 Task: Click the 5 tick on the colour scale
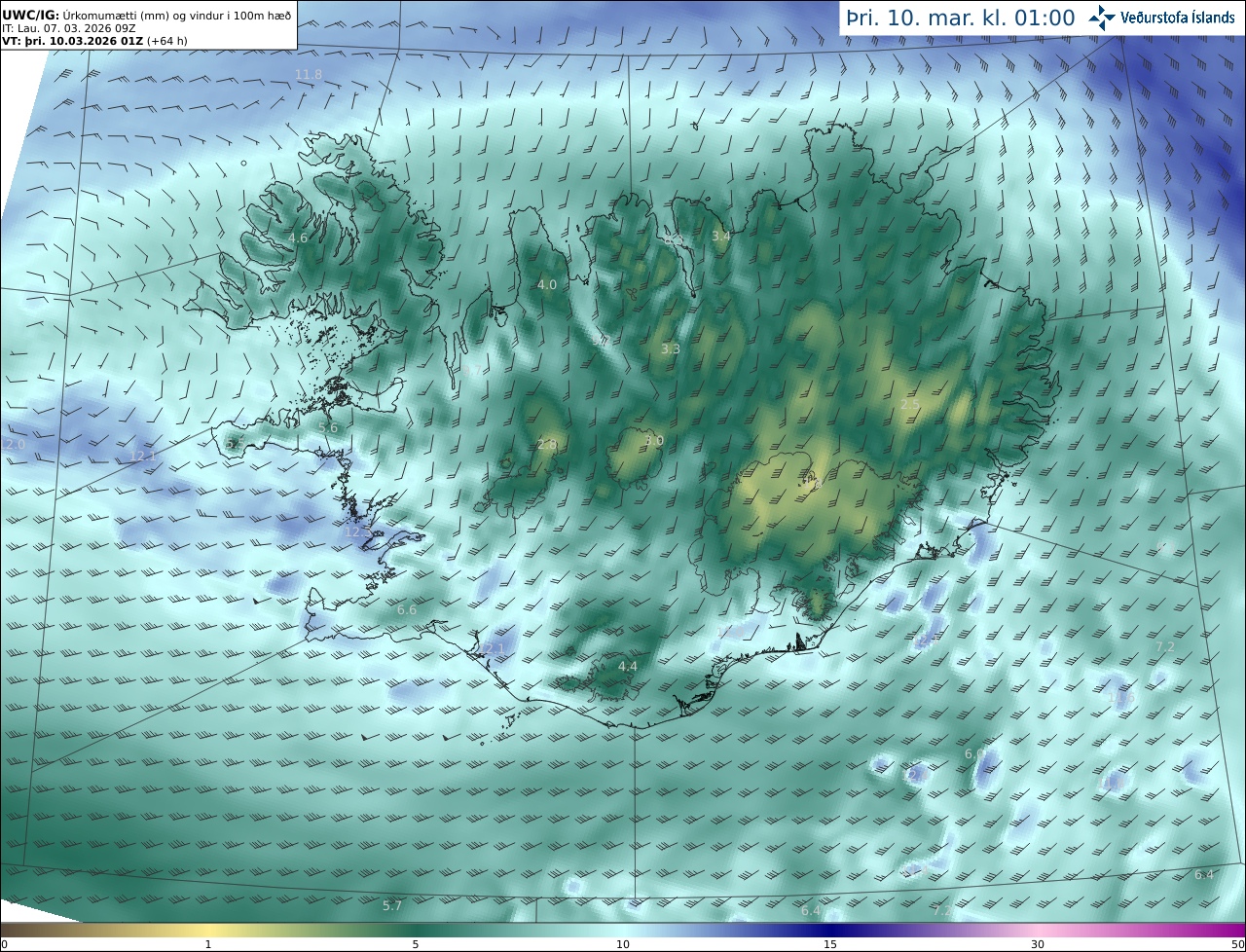pyautogui.click(x=416, y=944)
